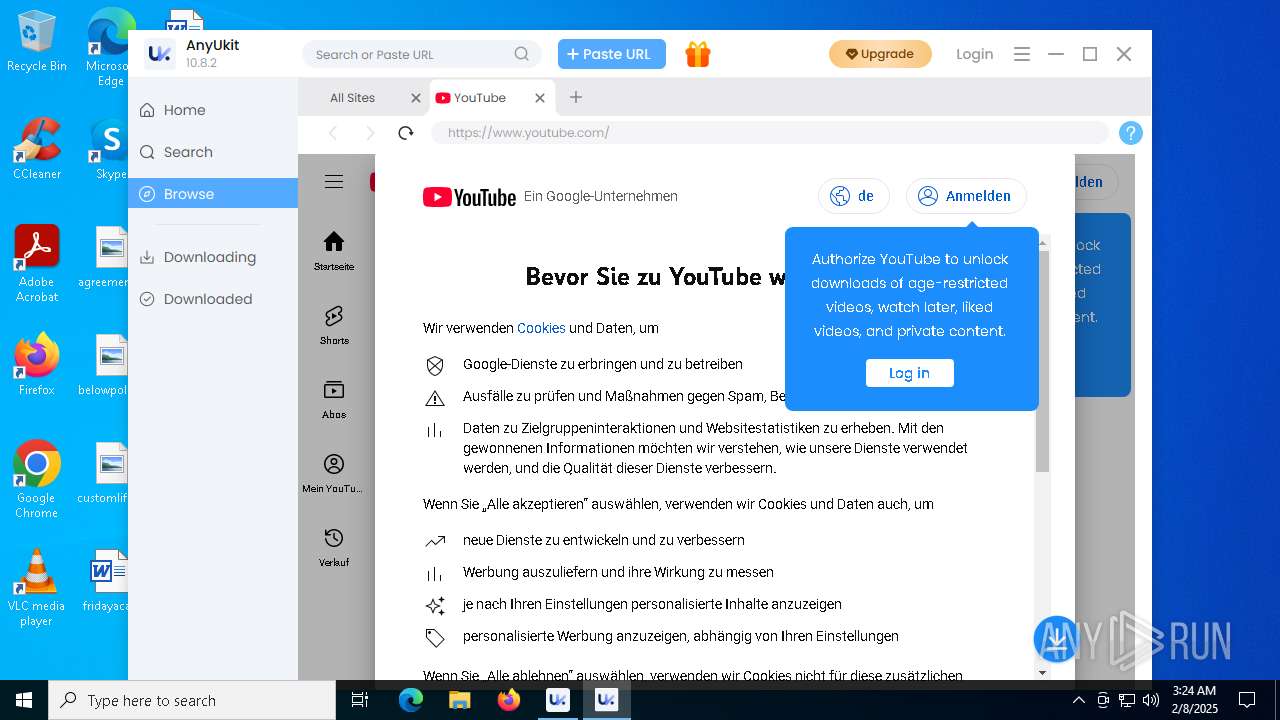Select Browse in the sidebar

click(x=213, y=194)
